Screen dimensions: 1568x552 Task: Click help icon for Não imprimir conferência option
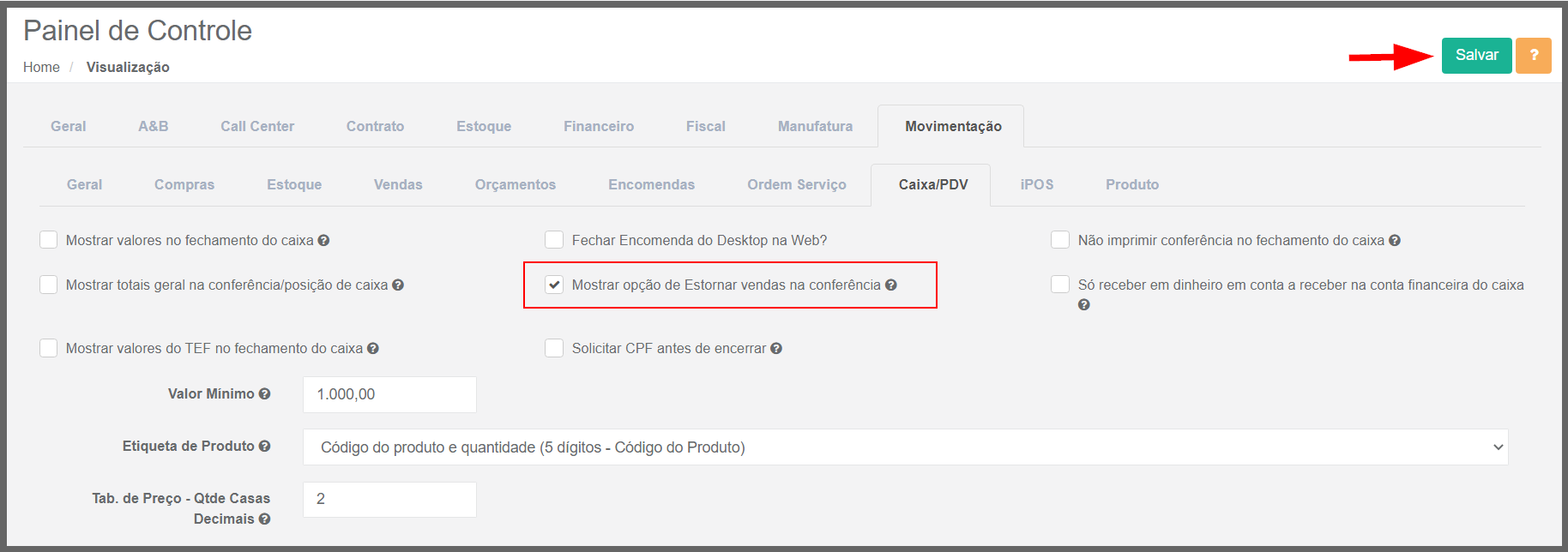tap(1395, 241)
